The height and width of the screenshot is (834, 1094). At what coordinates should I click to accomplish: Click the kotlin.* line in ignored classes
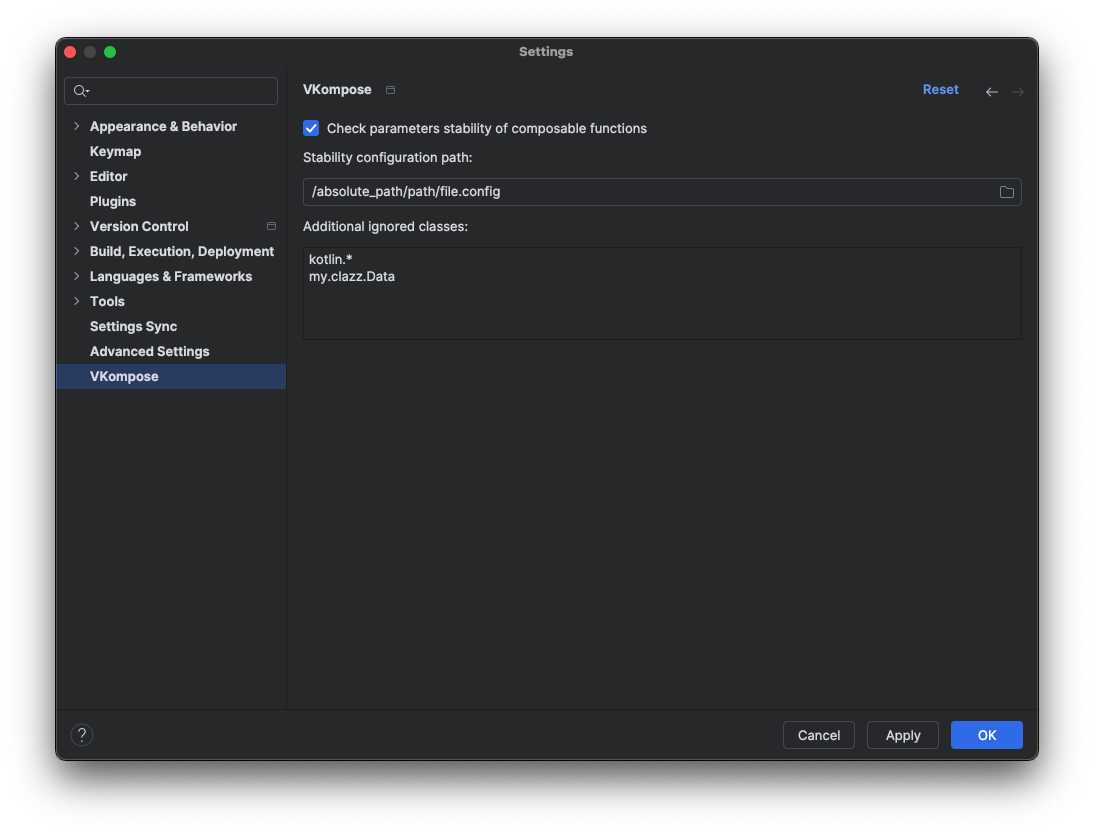pos(331,260)
